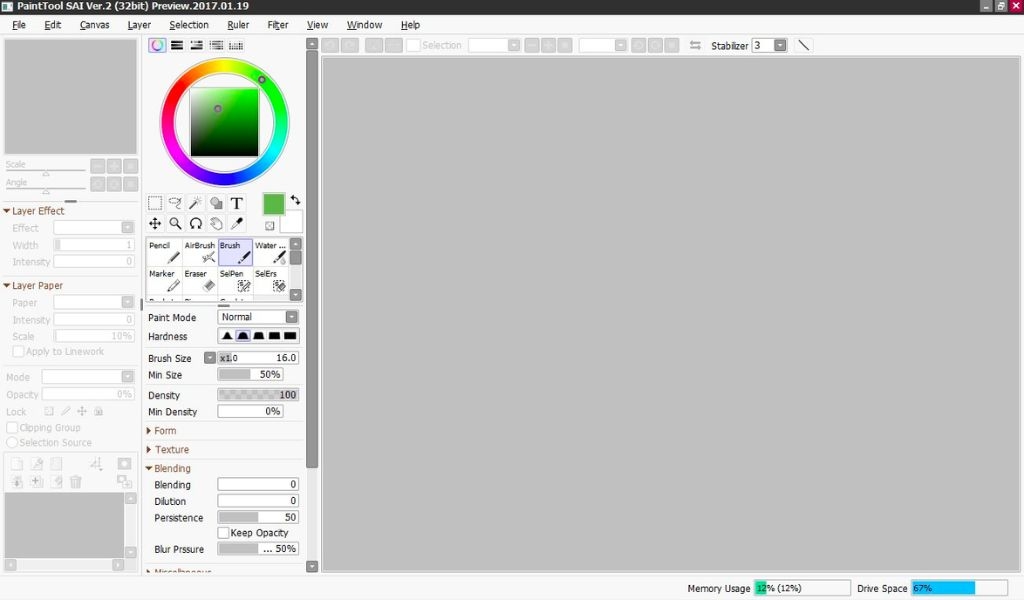This screenshot has height=600, width=1024.
Task: Open the Paint Mode dropdown
Action: click(289, 317)
